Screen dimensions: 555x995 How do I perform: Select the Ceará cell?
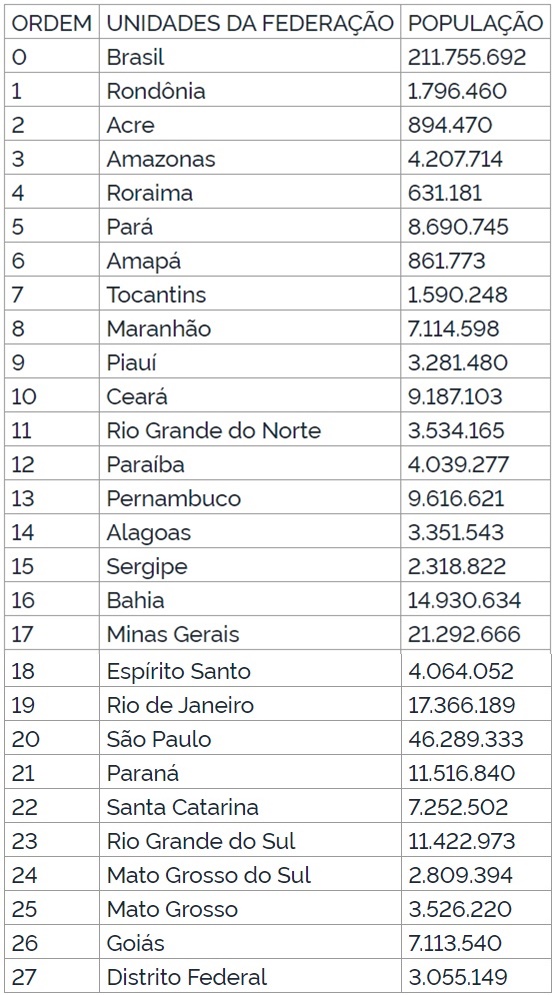[x=250, y=397]
